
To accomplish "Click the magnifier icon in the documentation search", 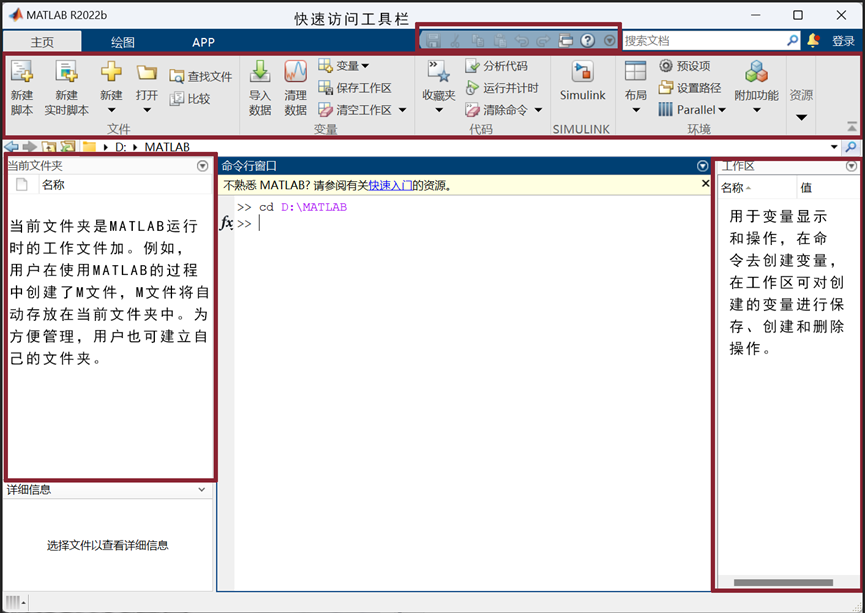I will (792, 40).
